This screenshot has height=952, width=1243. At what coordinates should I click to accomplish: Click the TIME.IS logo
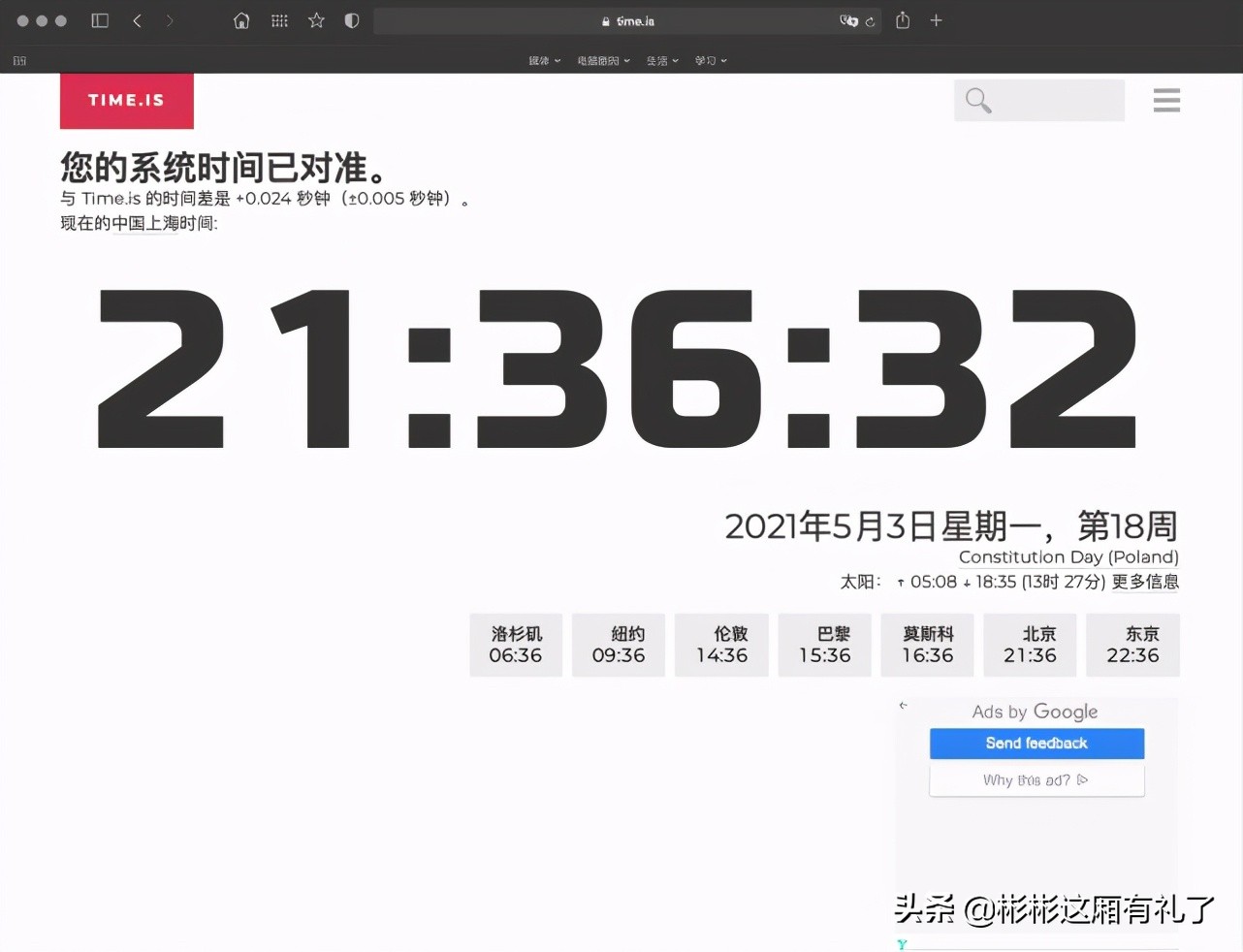pos(126,100)
